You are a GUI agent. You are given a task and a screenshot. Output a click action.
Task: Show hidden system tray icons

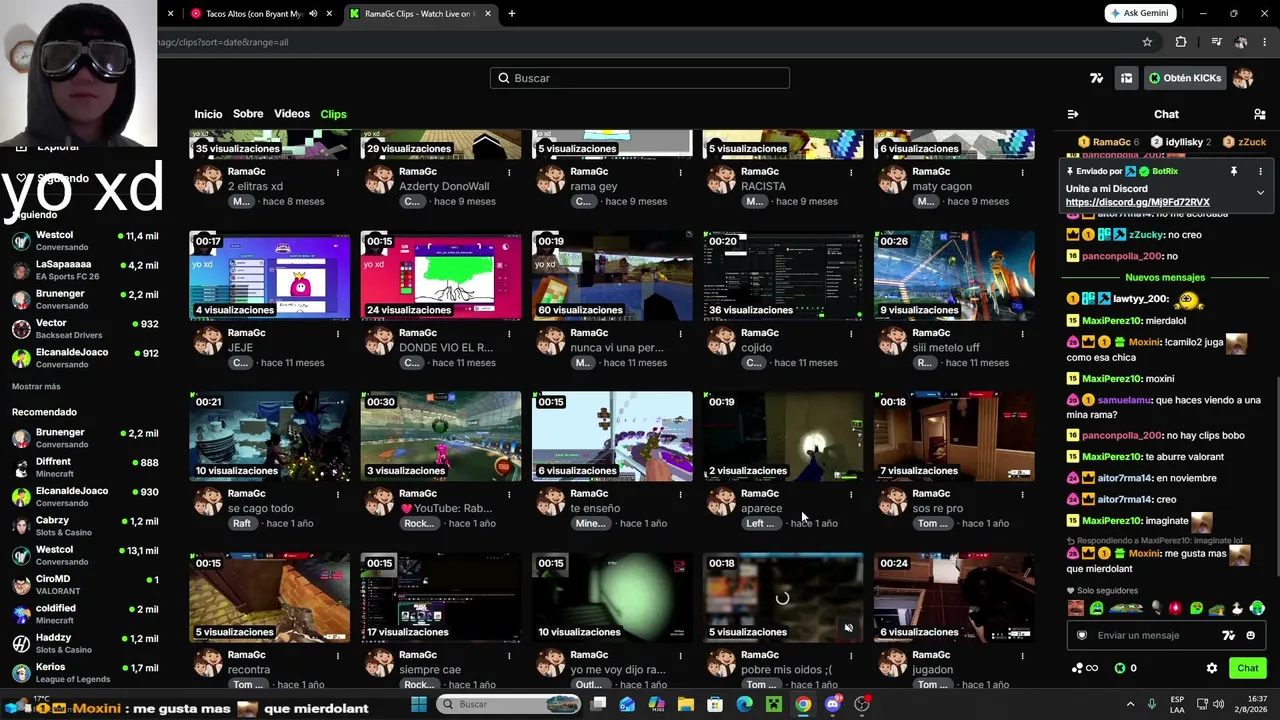(1131, 704)
